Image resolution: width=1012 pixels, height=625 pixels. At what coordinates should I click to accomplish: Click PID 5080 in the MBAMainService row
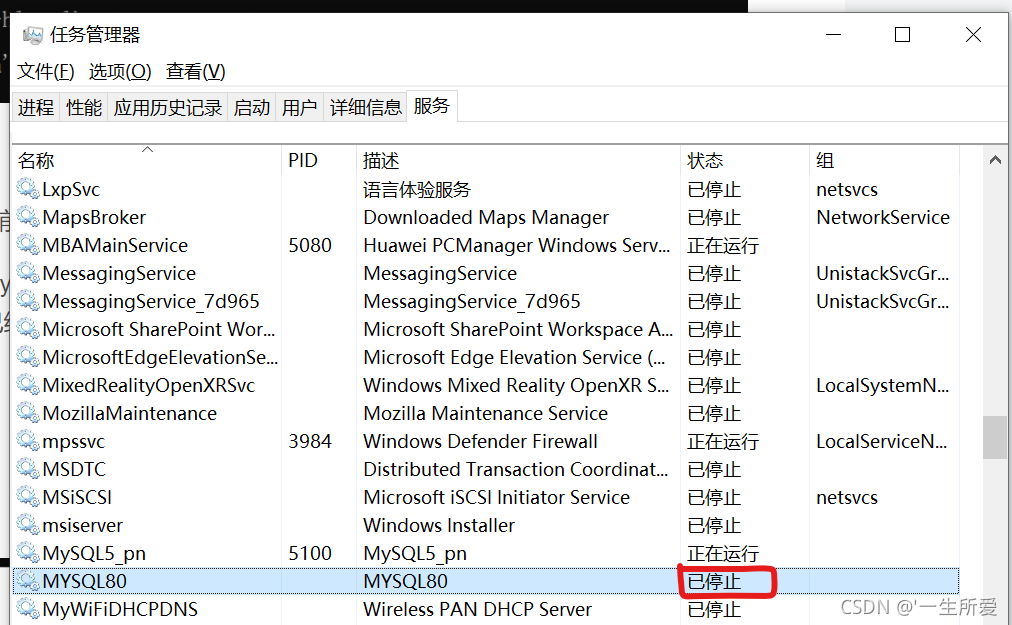tap(310, 245)
